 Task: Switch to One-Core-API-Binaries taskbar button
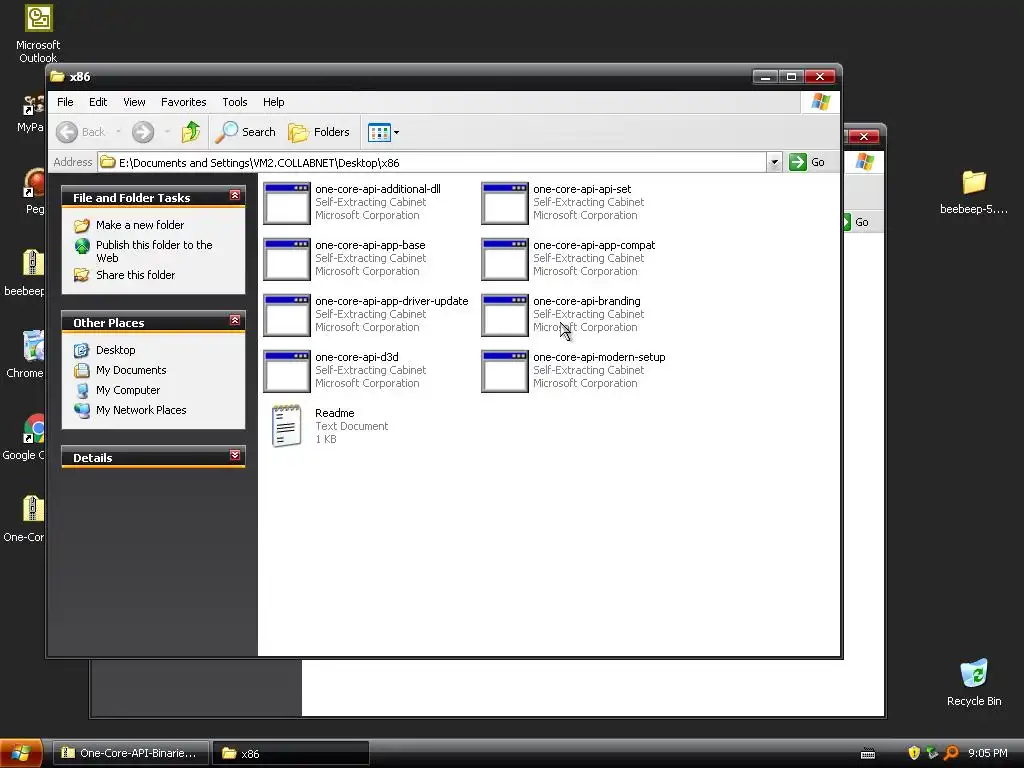131,753
